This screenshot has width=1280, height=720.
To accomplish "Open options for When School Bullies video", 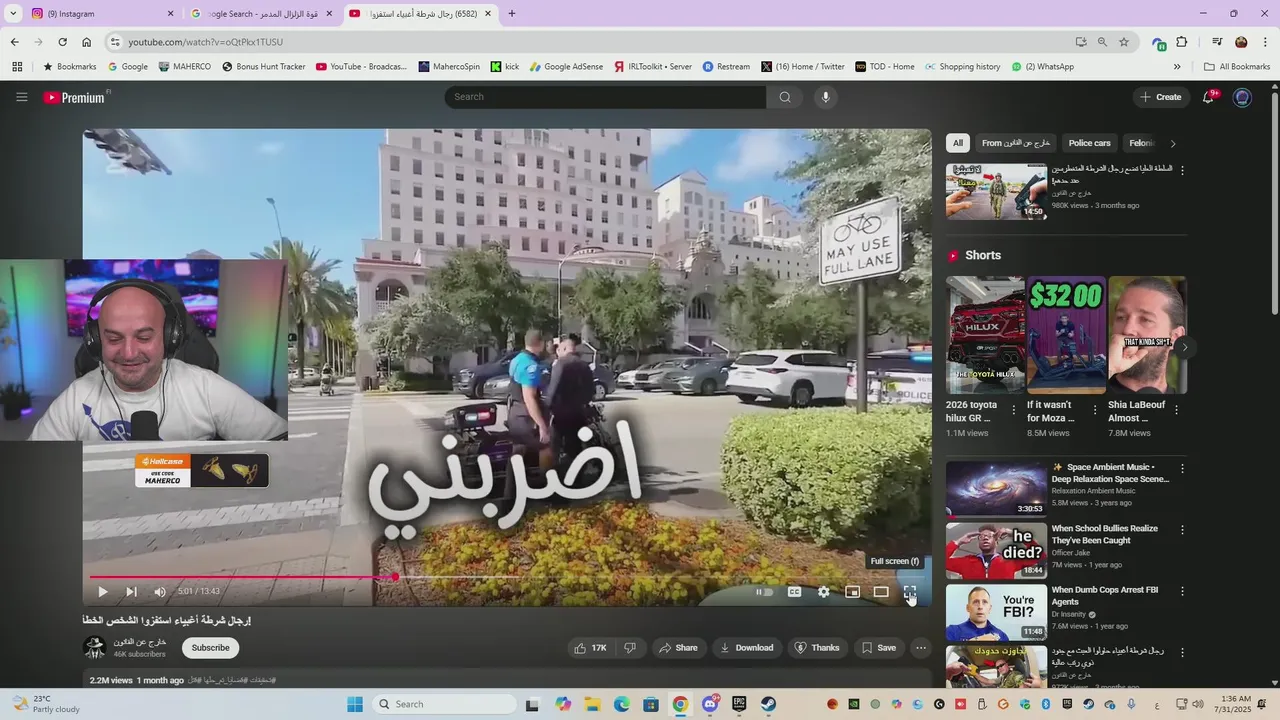I will coord(1182,530).
